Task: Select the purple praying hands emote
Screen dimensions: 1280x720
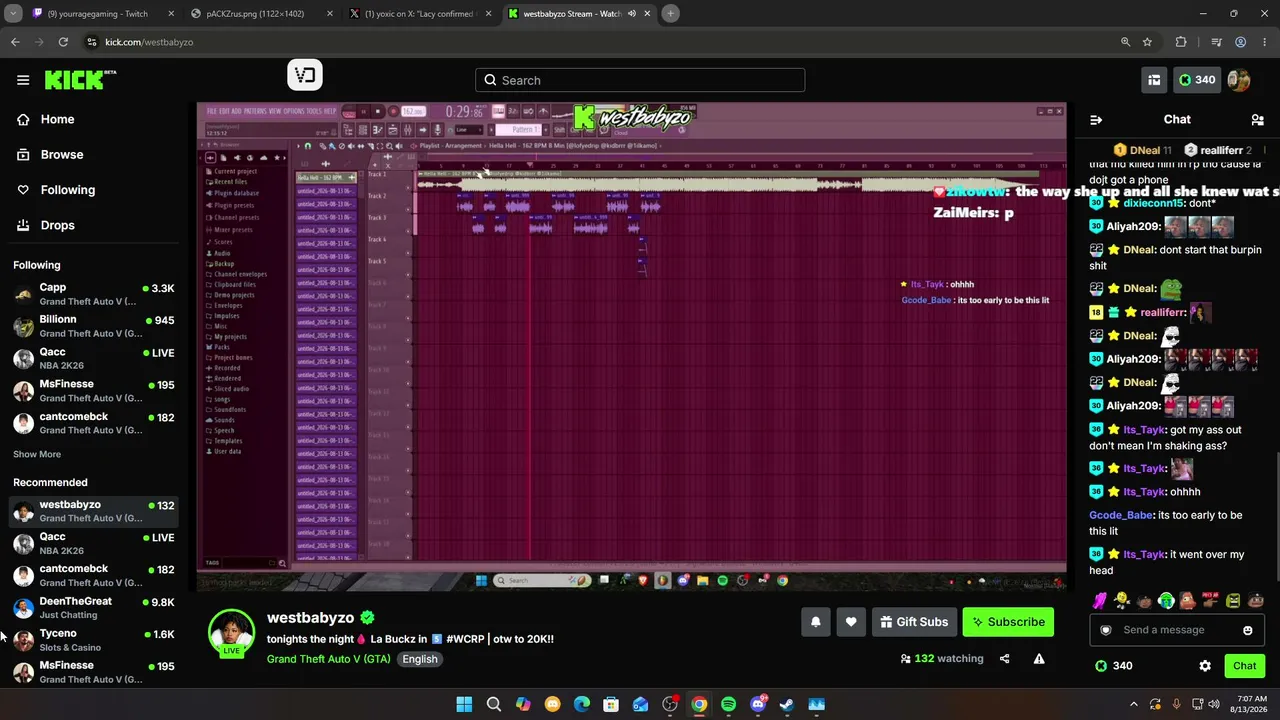Action: 1101,601
